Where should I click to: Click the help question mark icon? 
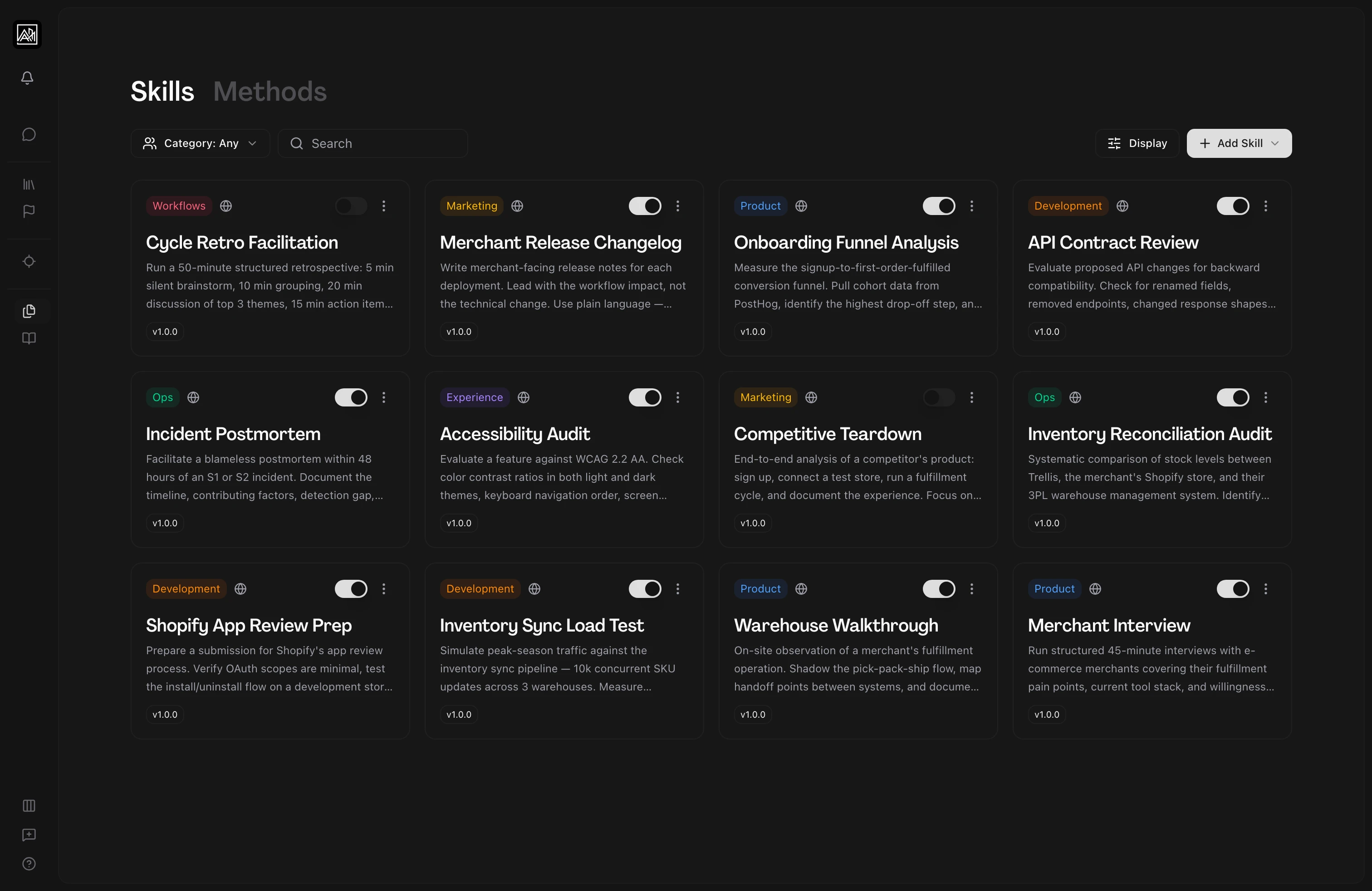pyautogui.click(x=29, y=863)
